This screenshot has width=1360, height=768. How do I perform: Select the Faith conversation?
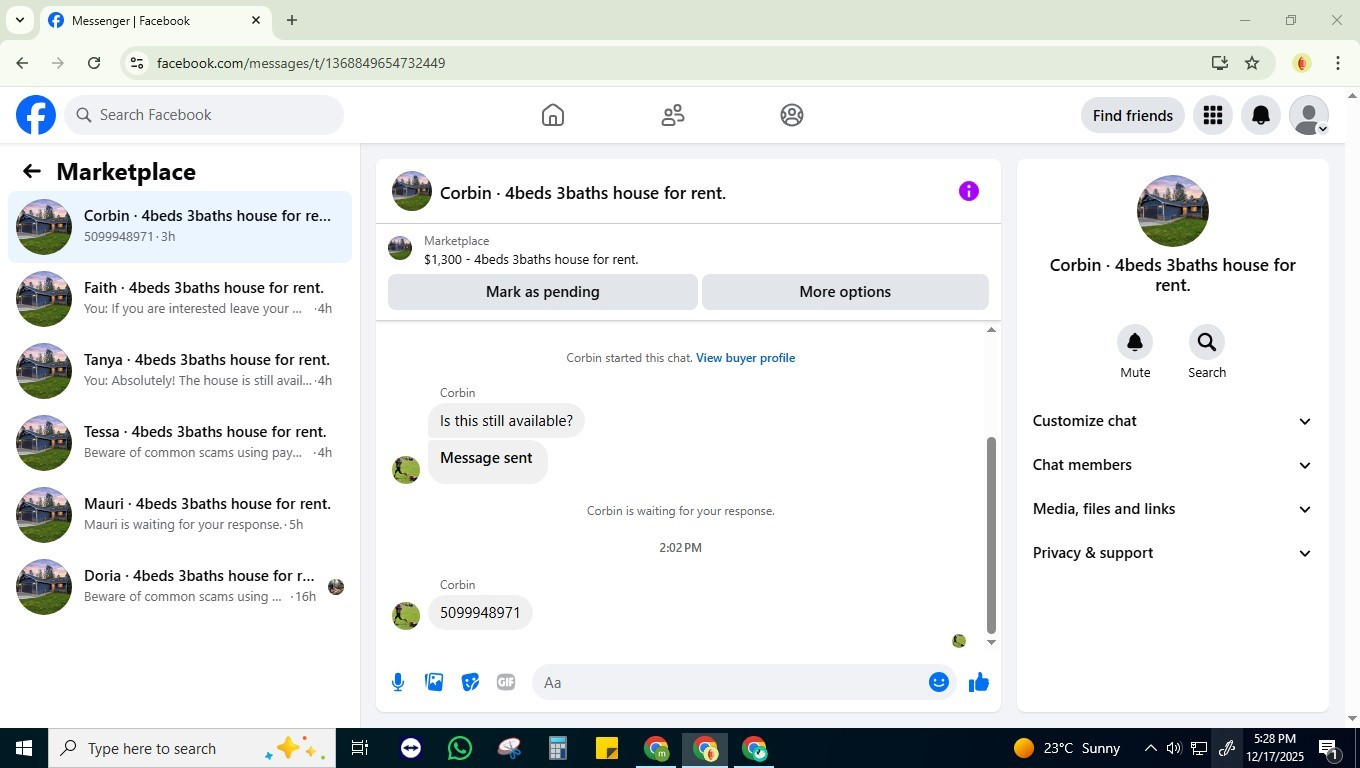[x=180, y=299]
